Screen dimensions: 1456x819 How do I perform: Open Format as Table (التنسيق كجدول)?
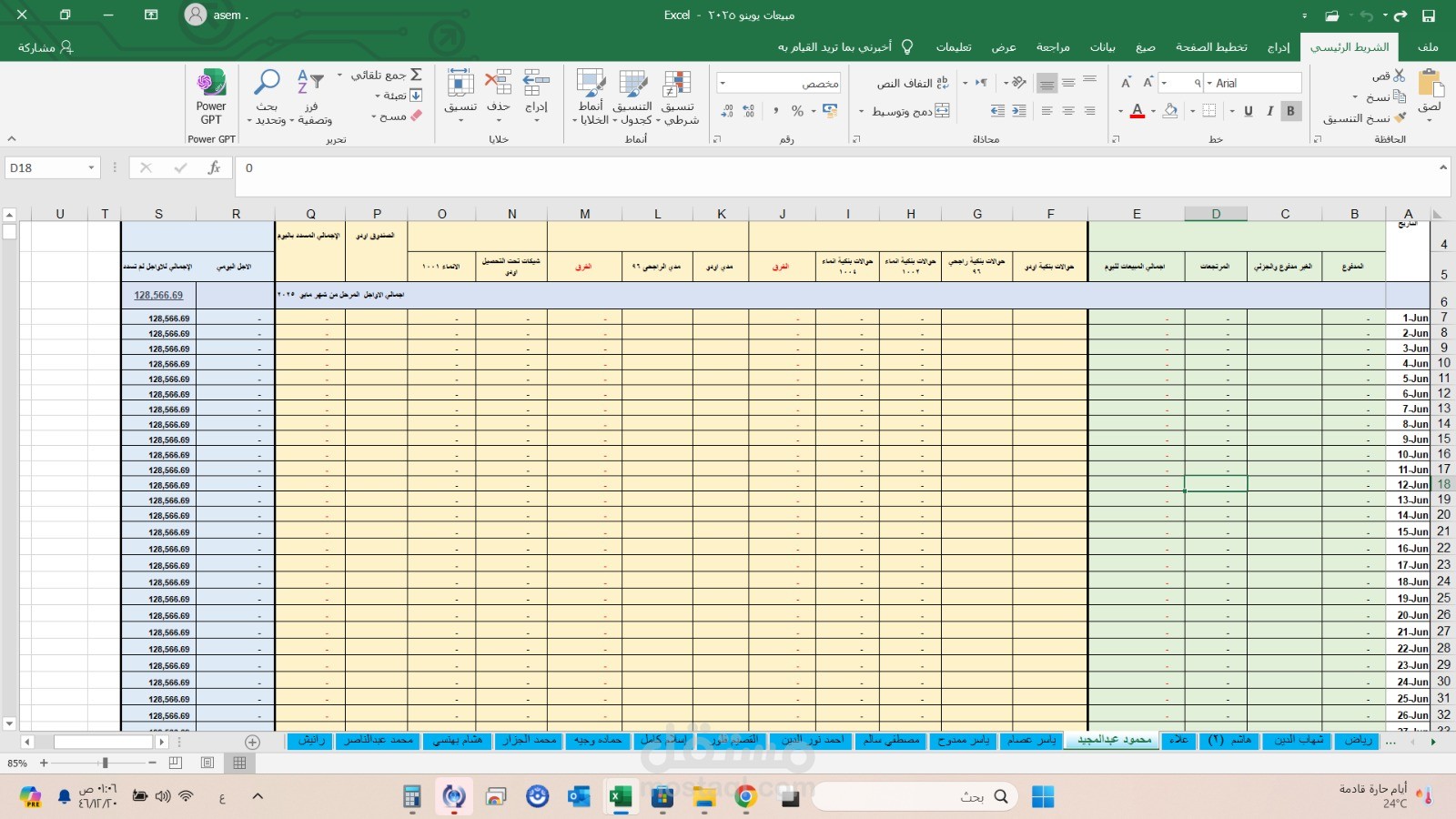(x=632, y=97)
